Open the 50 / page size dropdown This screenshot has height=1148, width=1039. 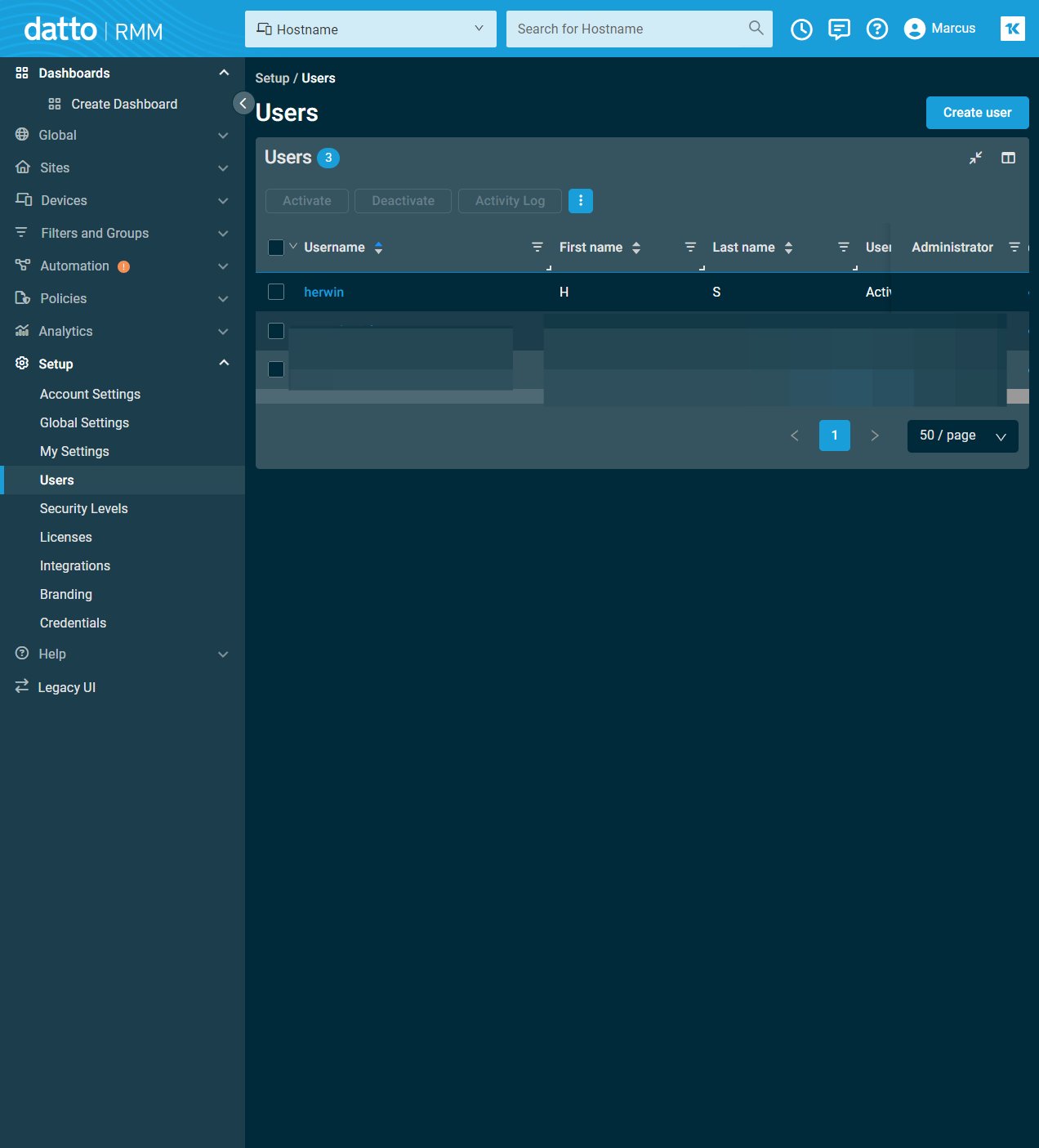click(x=962, y=436)
